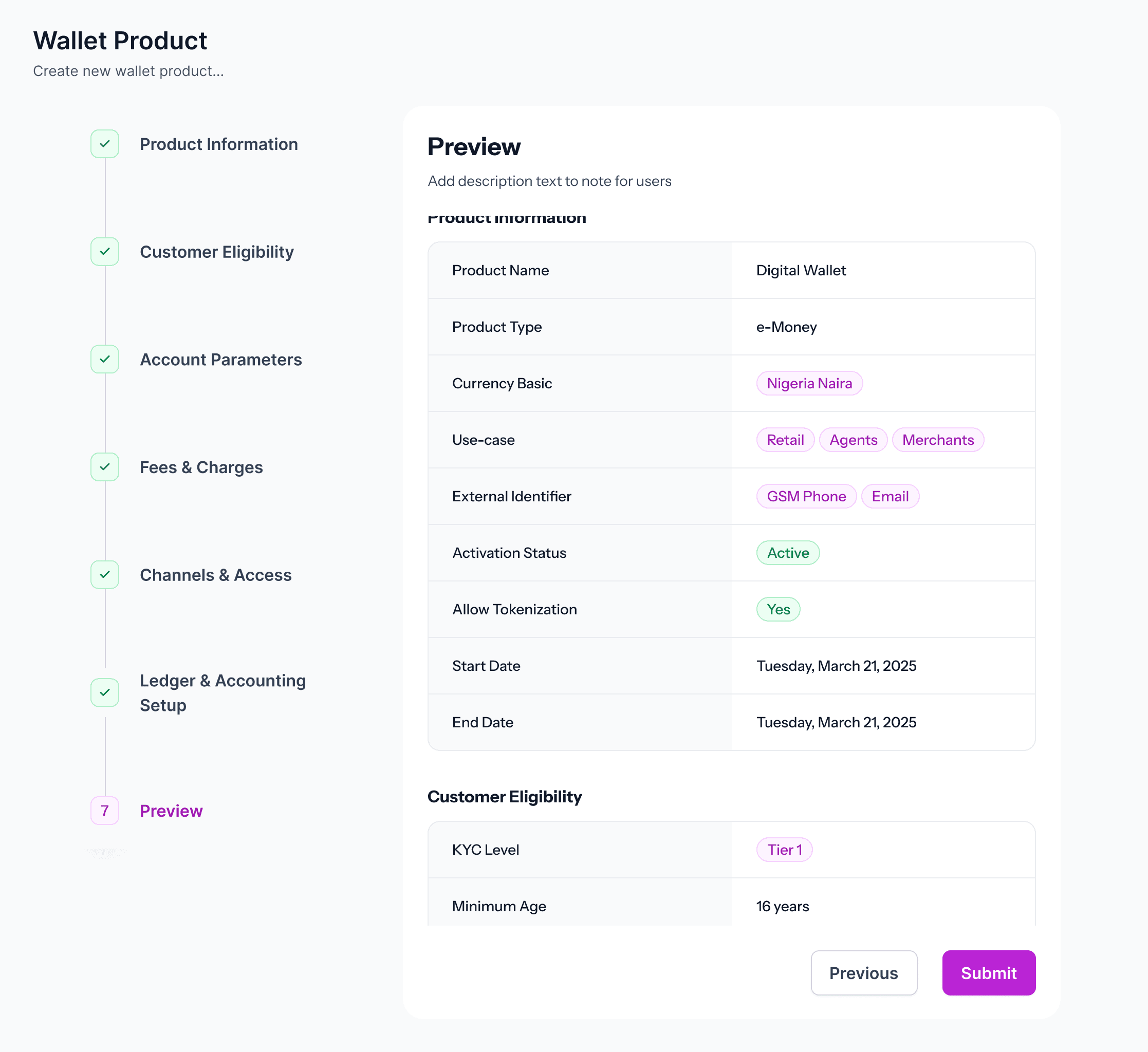The width and height of the screenshot is (1148, 1052).
Task: Click the Merchants use-case tag
Action: click(x=938, y=440)
